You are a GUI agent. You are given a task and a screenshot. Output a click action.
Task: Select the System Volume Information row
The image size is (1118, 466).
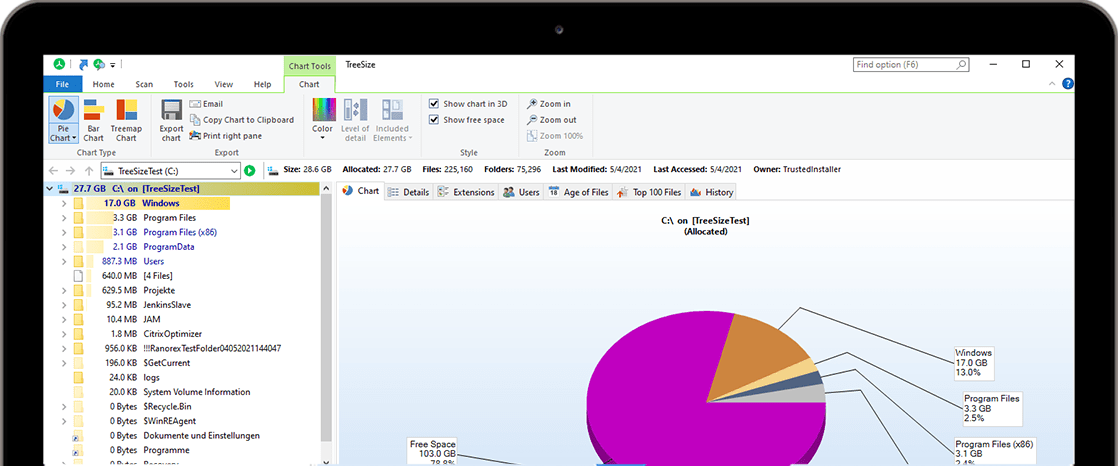[183, 392]
